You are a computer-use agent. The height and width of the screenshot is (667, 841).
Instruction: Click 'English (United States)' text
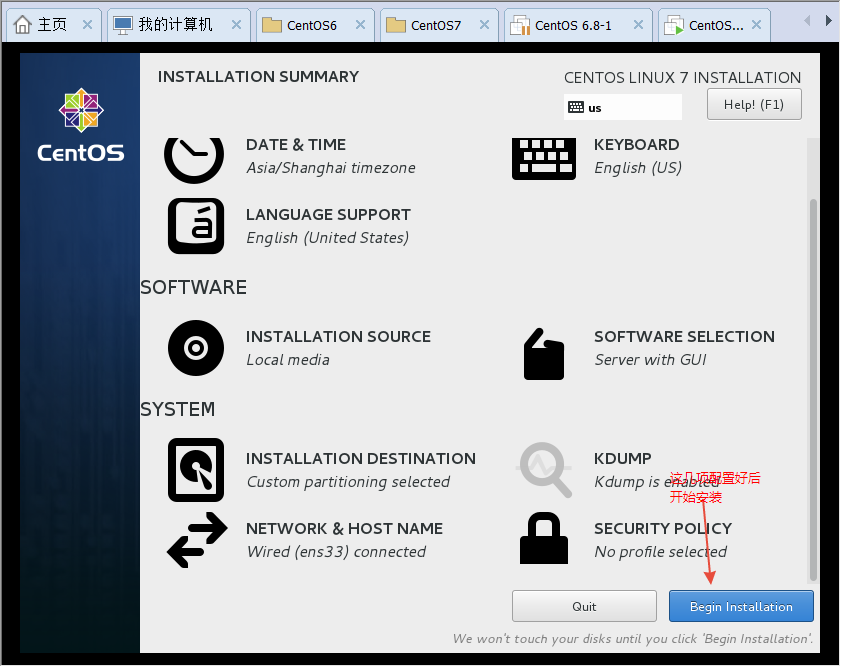(328, 238)
